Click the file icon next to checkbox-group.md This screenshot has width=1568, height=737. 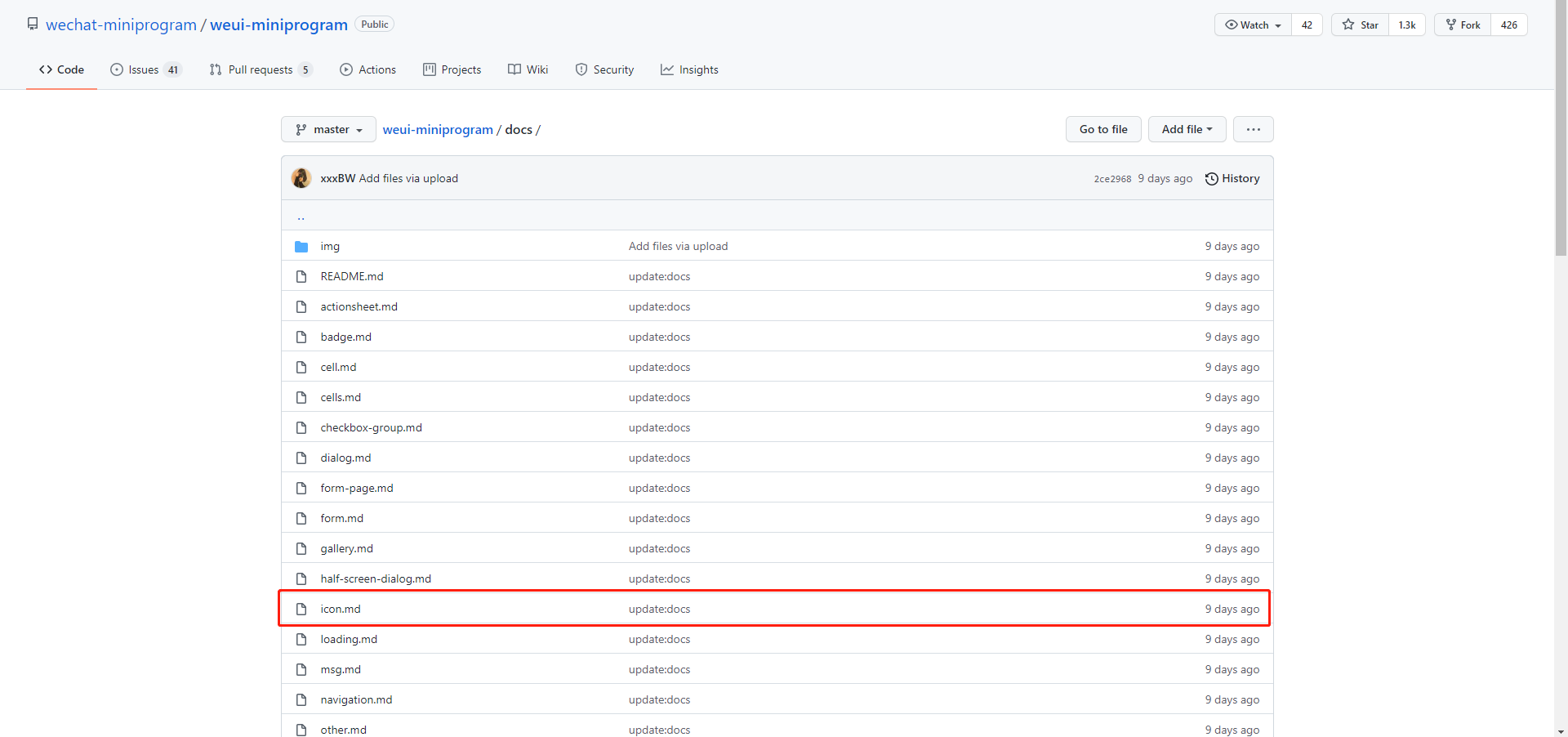pos(301,427)
